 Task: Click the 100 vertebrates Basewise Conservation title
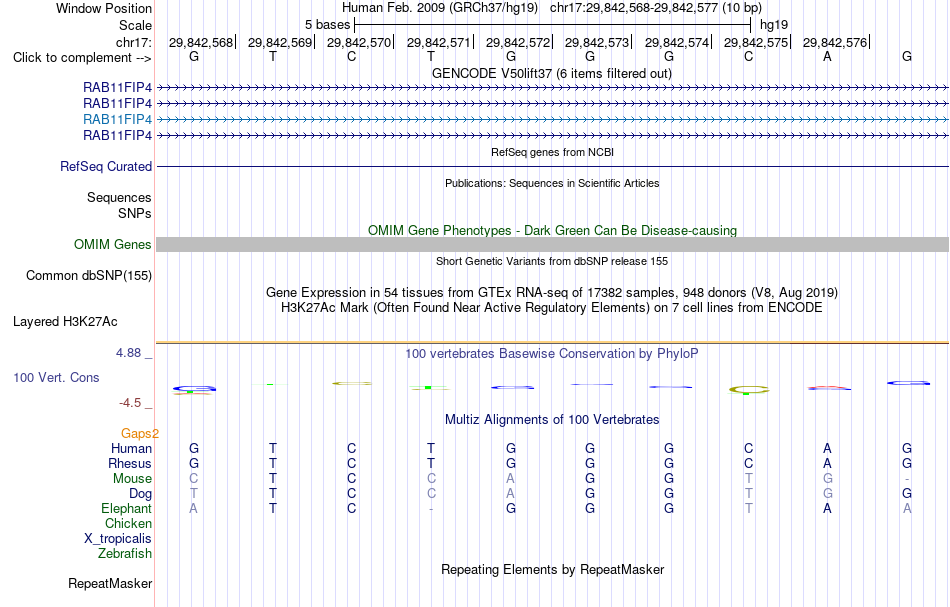(552, 353)
